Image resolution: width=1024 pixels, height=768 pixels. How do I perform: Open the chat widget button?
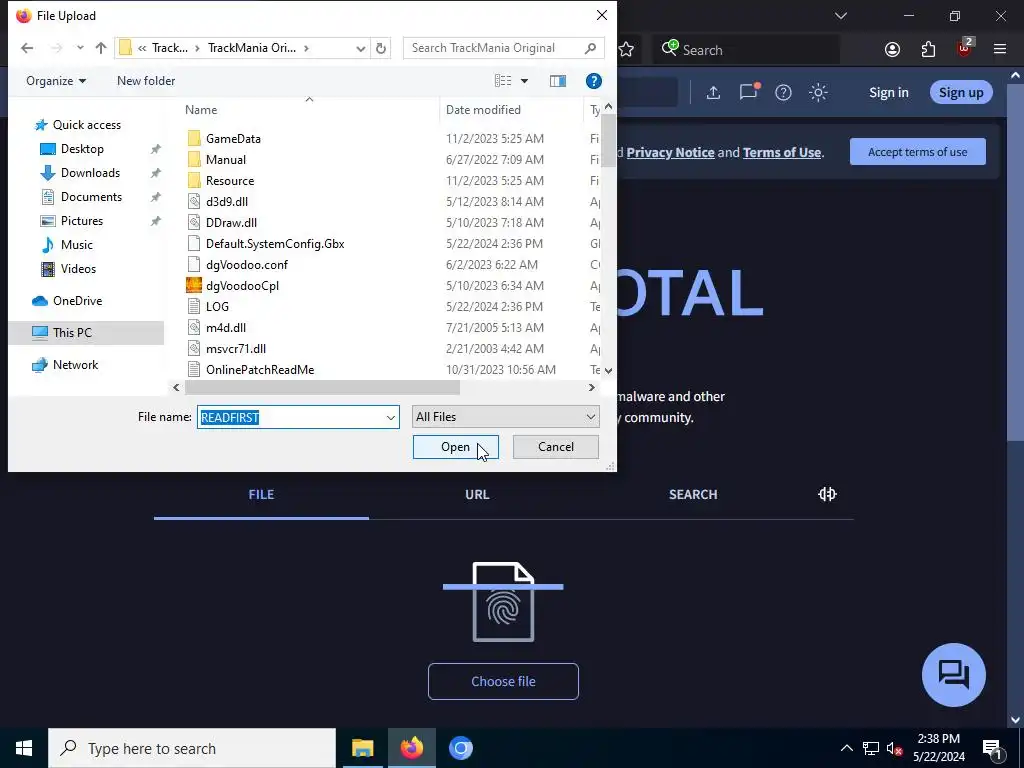click(x=953, y=675)
